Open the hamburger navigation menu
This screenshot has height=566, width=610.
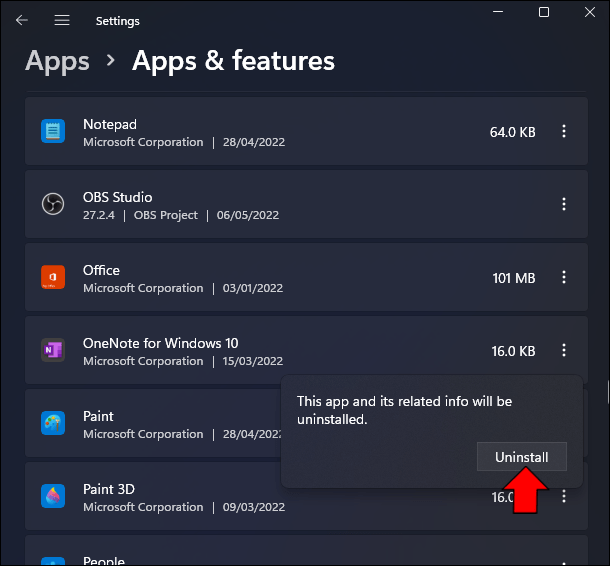[62, 20]
